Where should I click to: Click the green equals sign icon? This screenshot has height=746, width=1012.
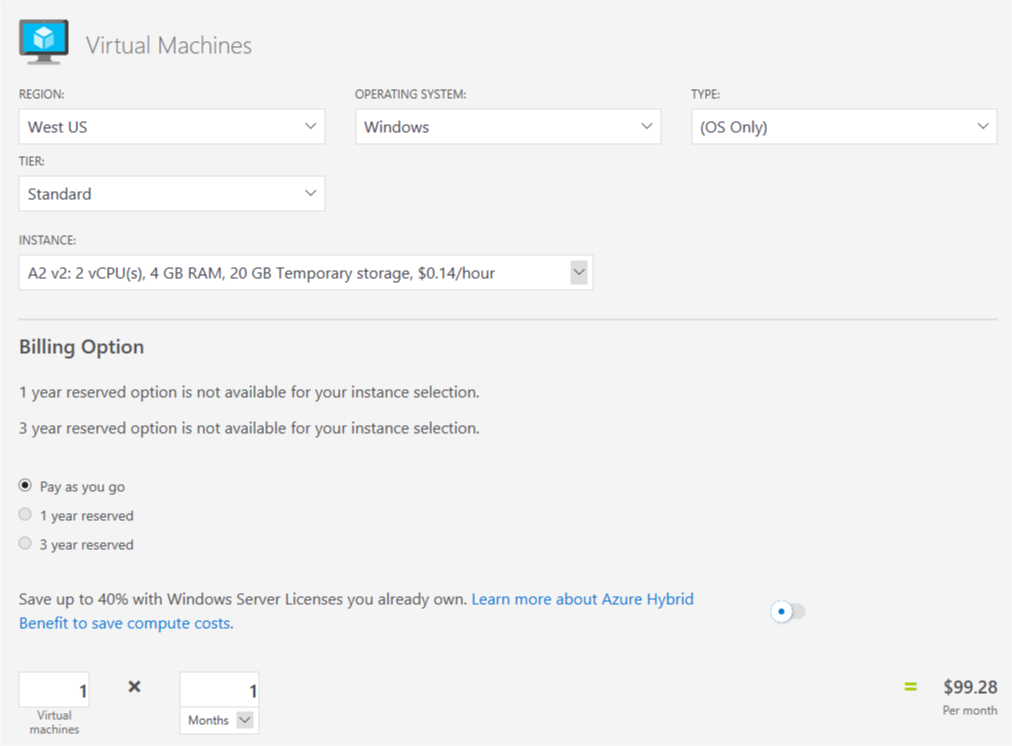[911, 687]
